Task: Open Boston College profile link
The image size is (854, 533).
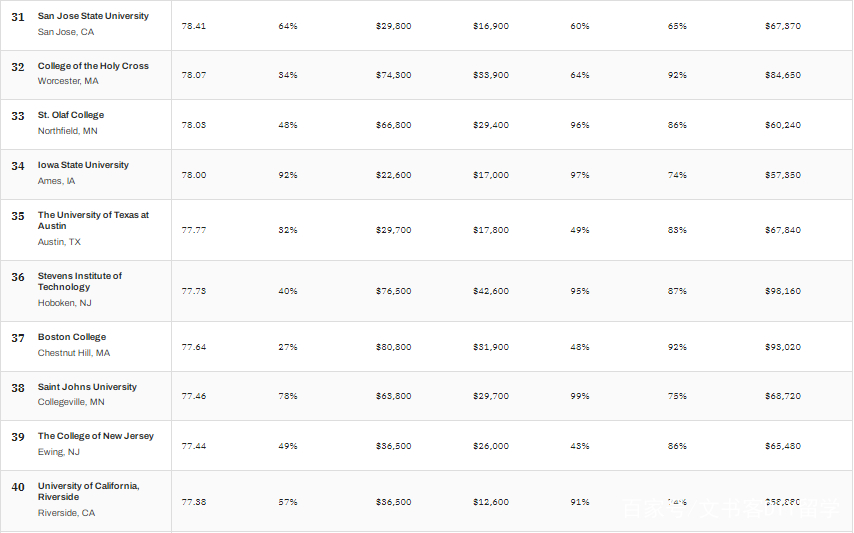Action: (72, 337)
